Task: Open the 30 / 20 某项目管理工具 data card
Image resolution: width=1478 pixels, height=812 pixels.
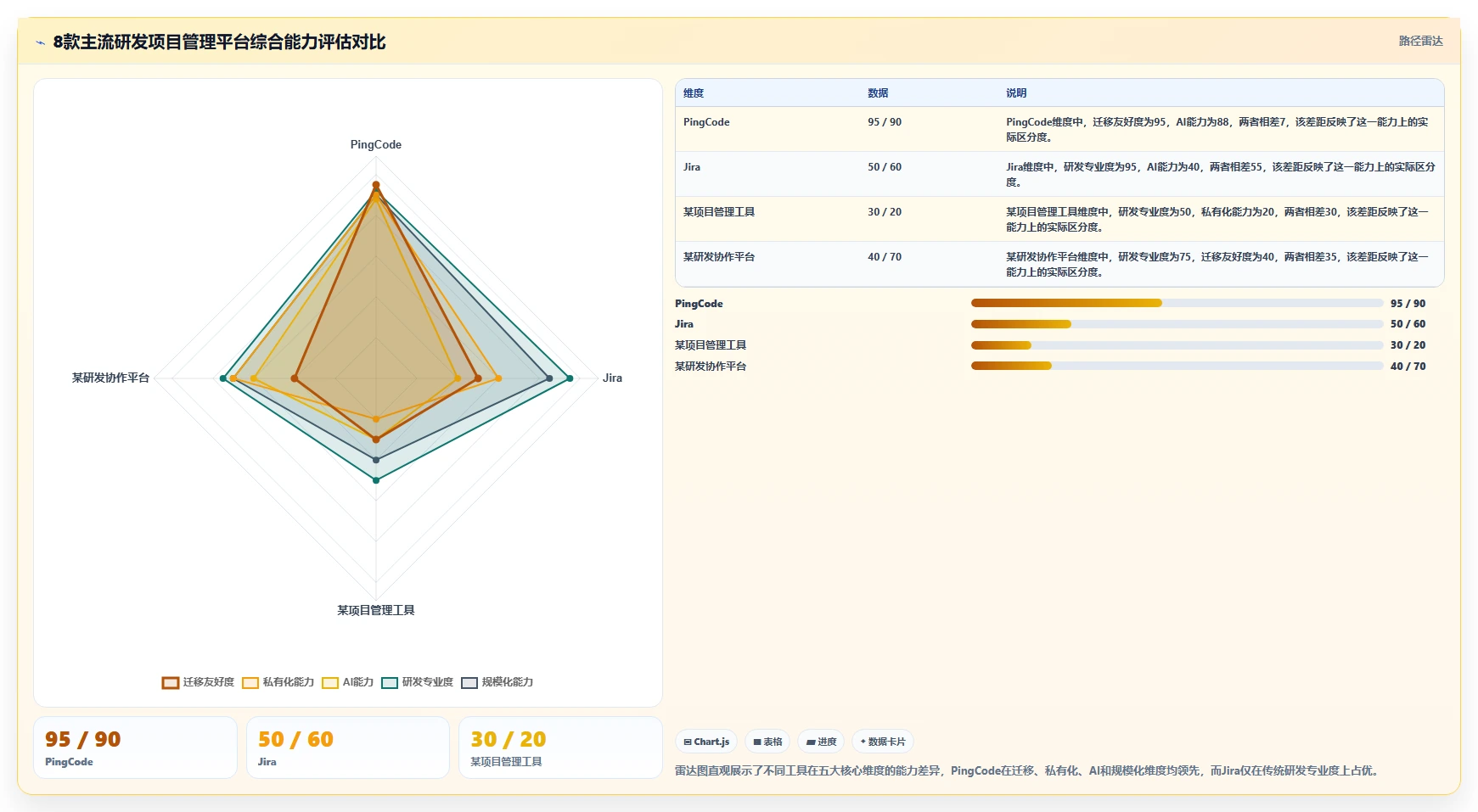Action: pyautogui.click(x=560, y=748)
